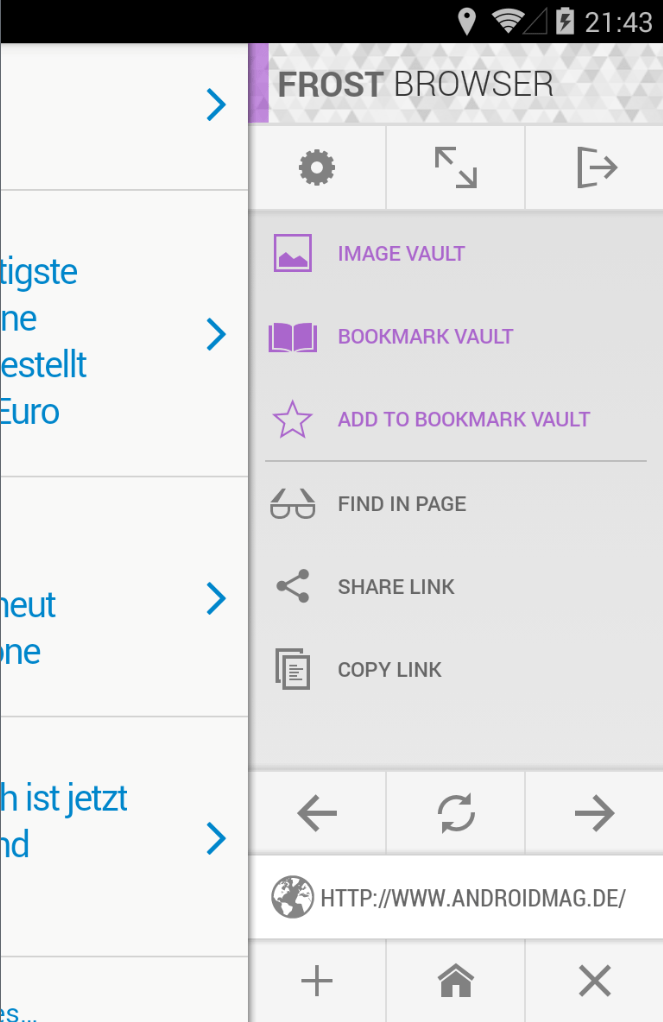Open the article ending in 'Euro' chevron

click(216, 335)
